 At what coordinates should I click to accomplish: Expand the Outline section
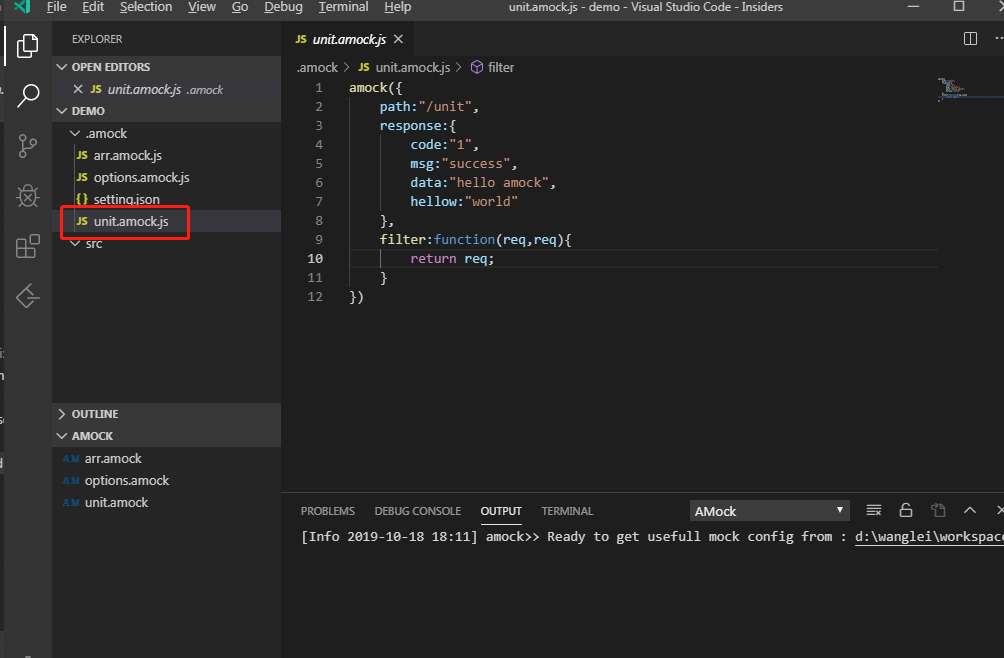pyautogui.click(x=166, y=413)
